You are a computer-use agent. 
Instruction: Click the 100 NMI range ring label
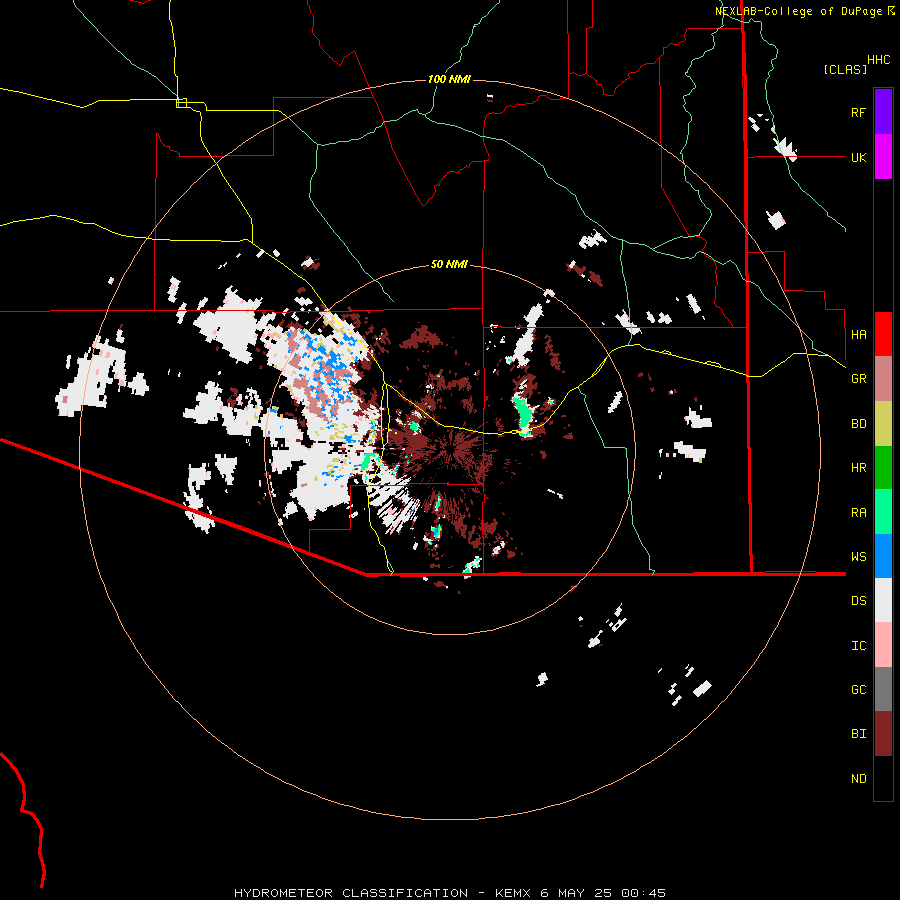(x=449, y=79)
